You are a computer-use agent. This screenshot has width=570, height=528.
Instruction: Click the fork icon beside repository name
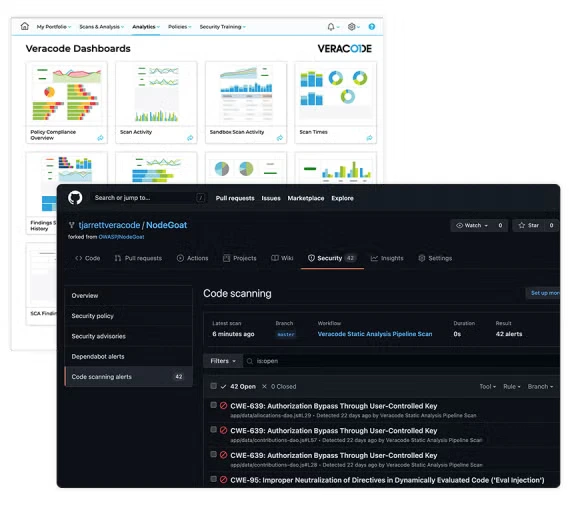coord(72,225)
